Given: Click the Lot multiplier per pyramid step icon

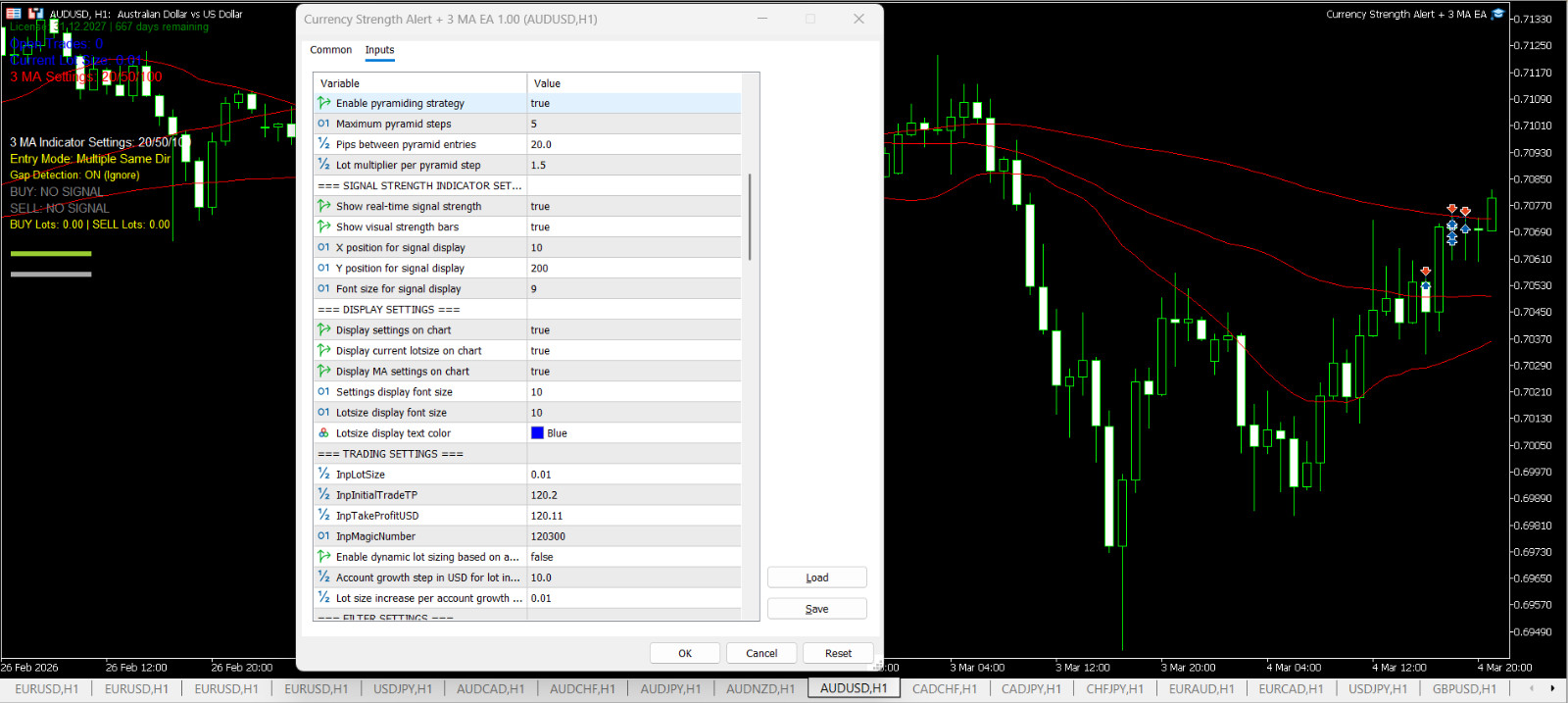Looking at the screenshot, I should click(x=323, y=165).
